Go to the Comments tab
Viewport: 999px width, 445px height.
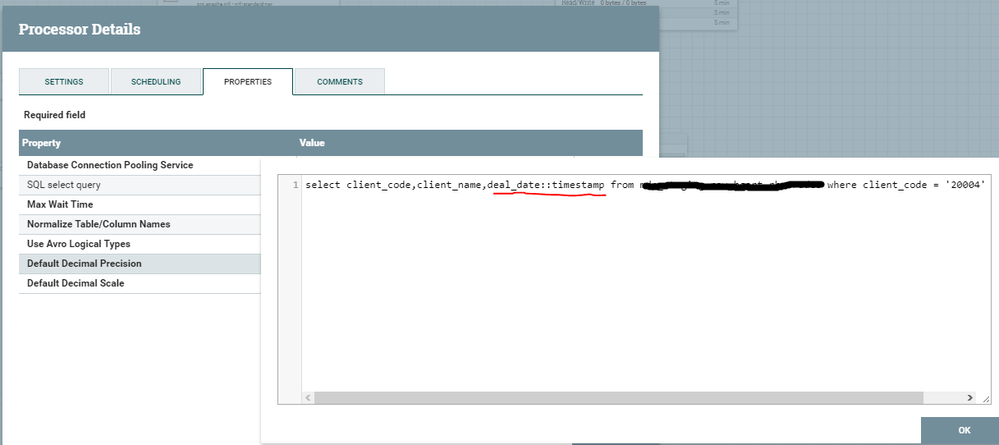coord(340,82)
